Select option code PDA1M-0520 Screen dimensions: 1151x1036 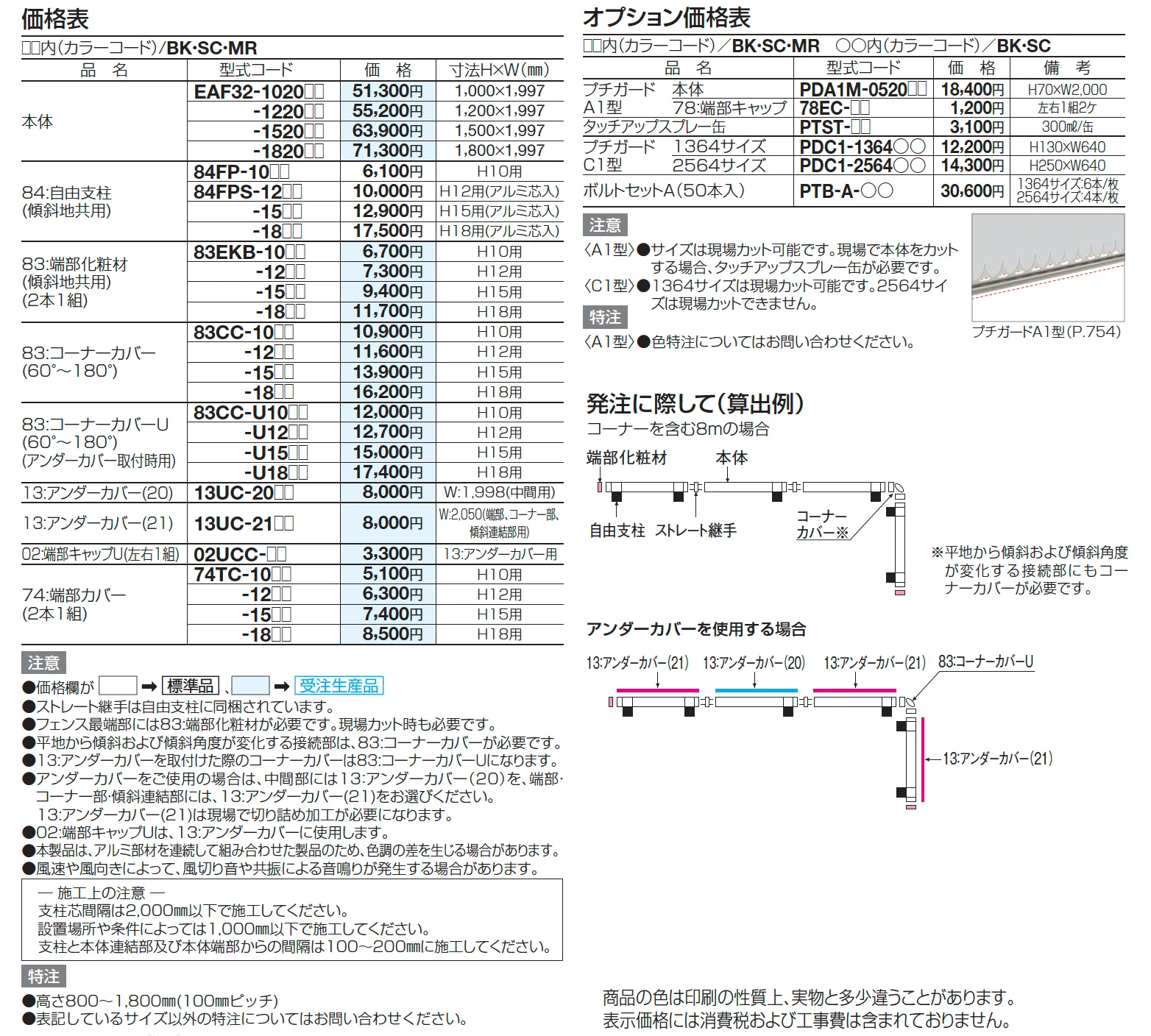pos(863,90)
